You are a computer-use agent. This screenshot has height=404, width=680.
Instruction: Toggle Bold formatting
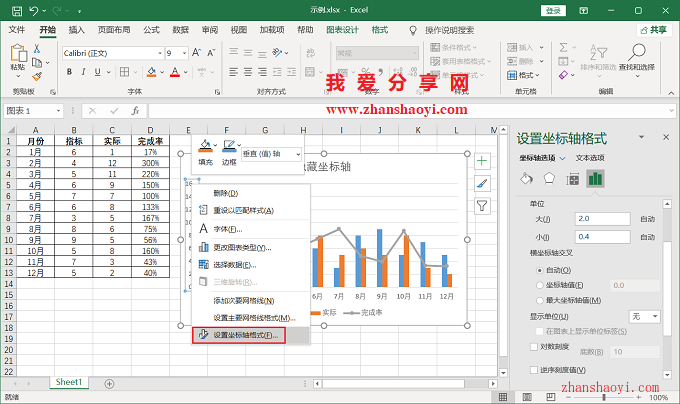[x=69, y=72]
